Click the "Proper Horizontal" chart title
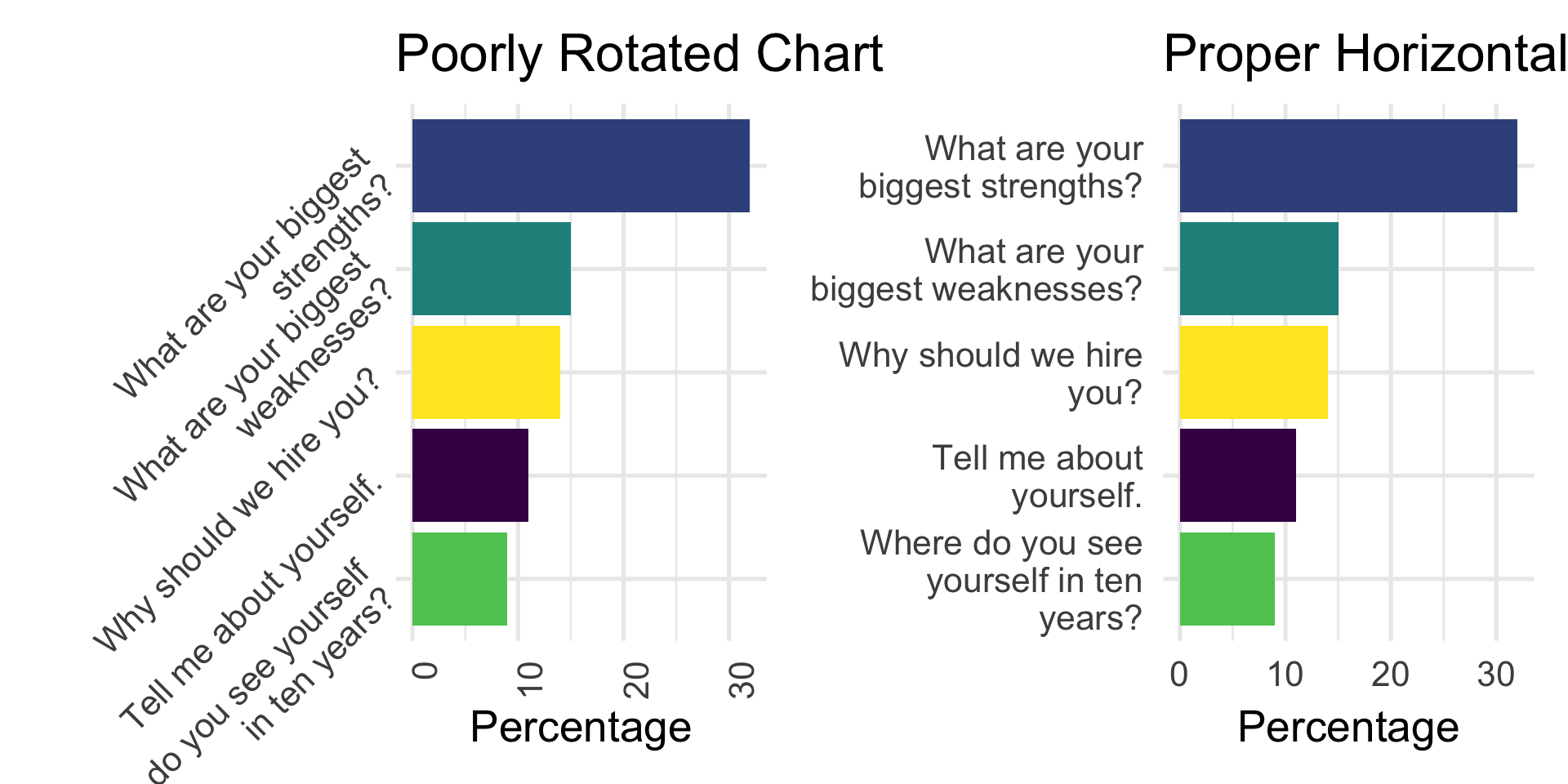 (x=1364, y=55)
